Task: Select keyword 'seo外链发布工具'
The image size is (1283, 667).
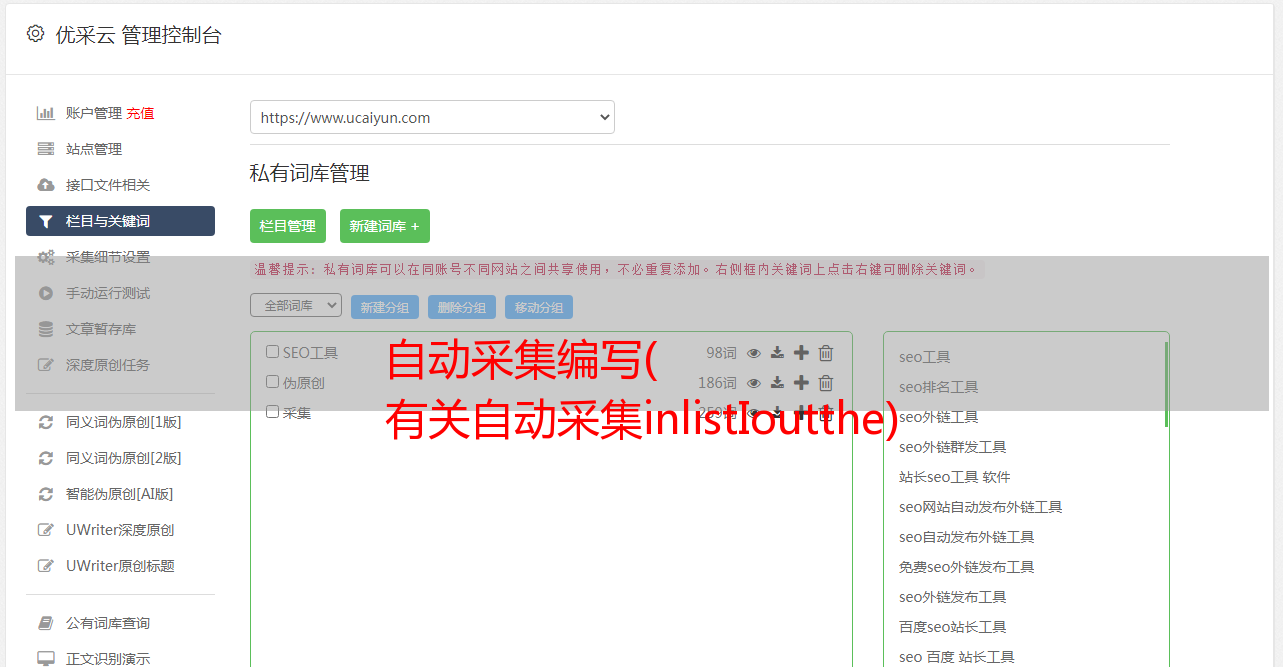Action: [x=952, y=597]
